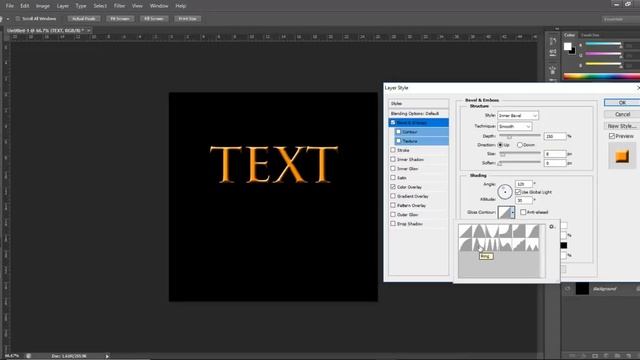Image resolution: width=640 pixels, height=360 pixels.
Task: Enable the Gradient Overlay checkbox
Action: point(393,196)
